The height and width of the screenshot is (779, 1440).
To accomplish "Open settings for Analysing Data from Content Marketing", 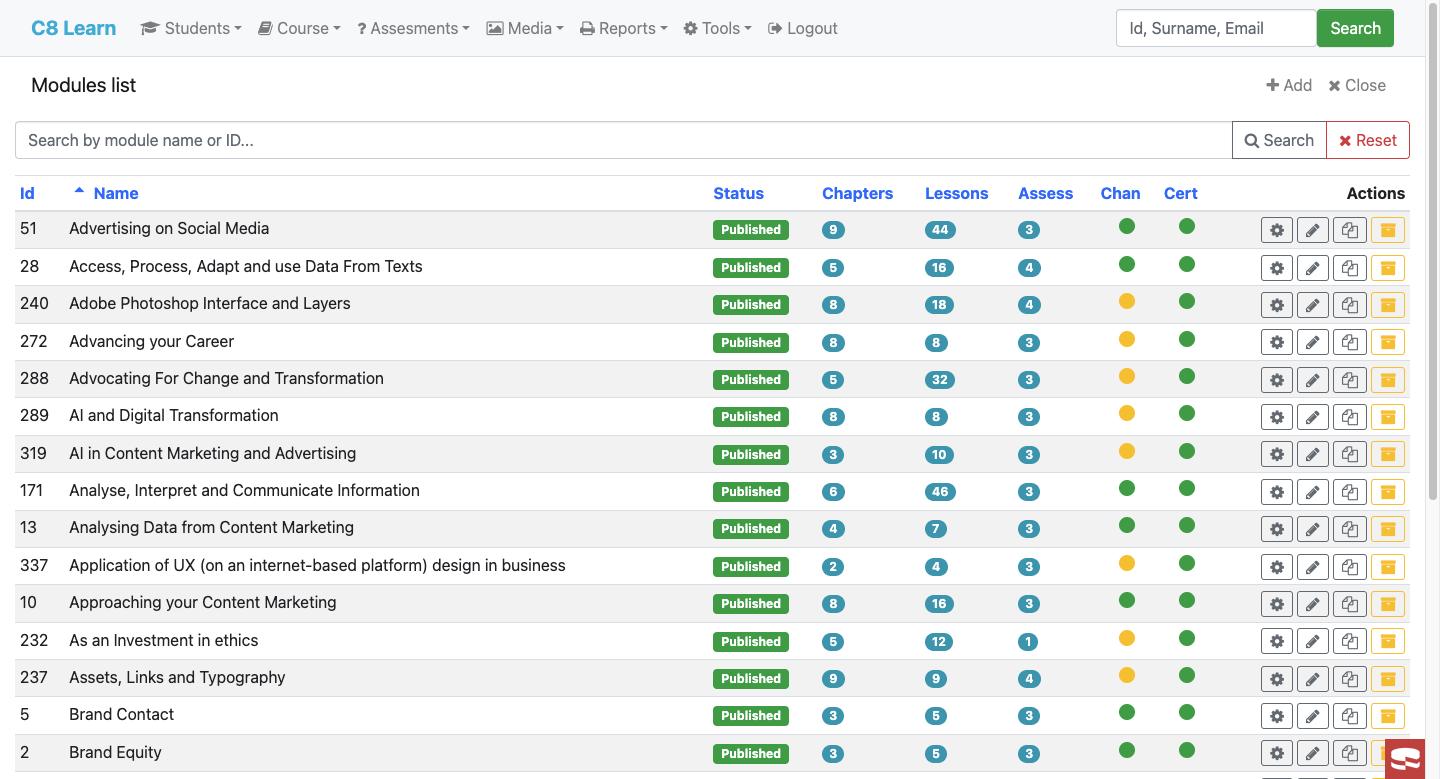I will pyautogui.click(x=1277, y=529).
